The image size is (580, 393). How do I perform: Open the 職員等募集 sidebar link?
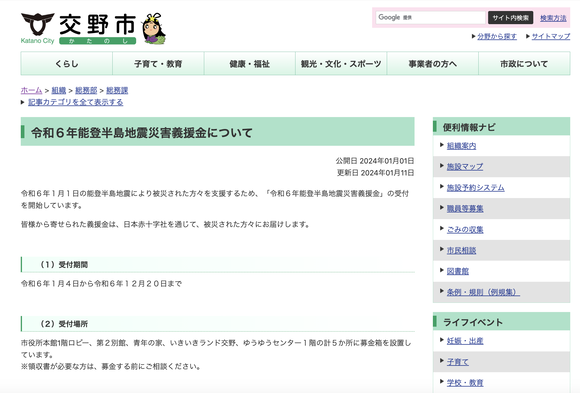click(465, 209)
